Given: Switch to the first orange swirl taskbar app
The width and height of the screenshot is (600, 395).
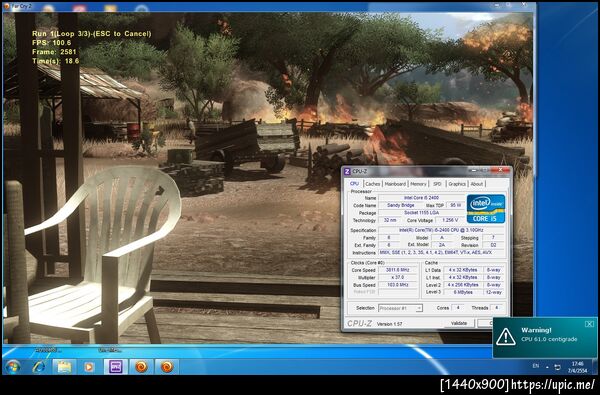Looking at the screenshot, I should coord(141,367).
